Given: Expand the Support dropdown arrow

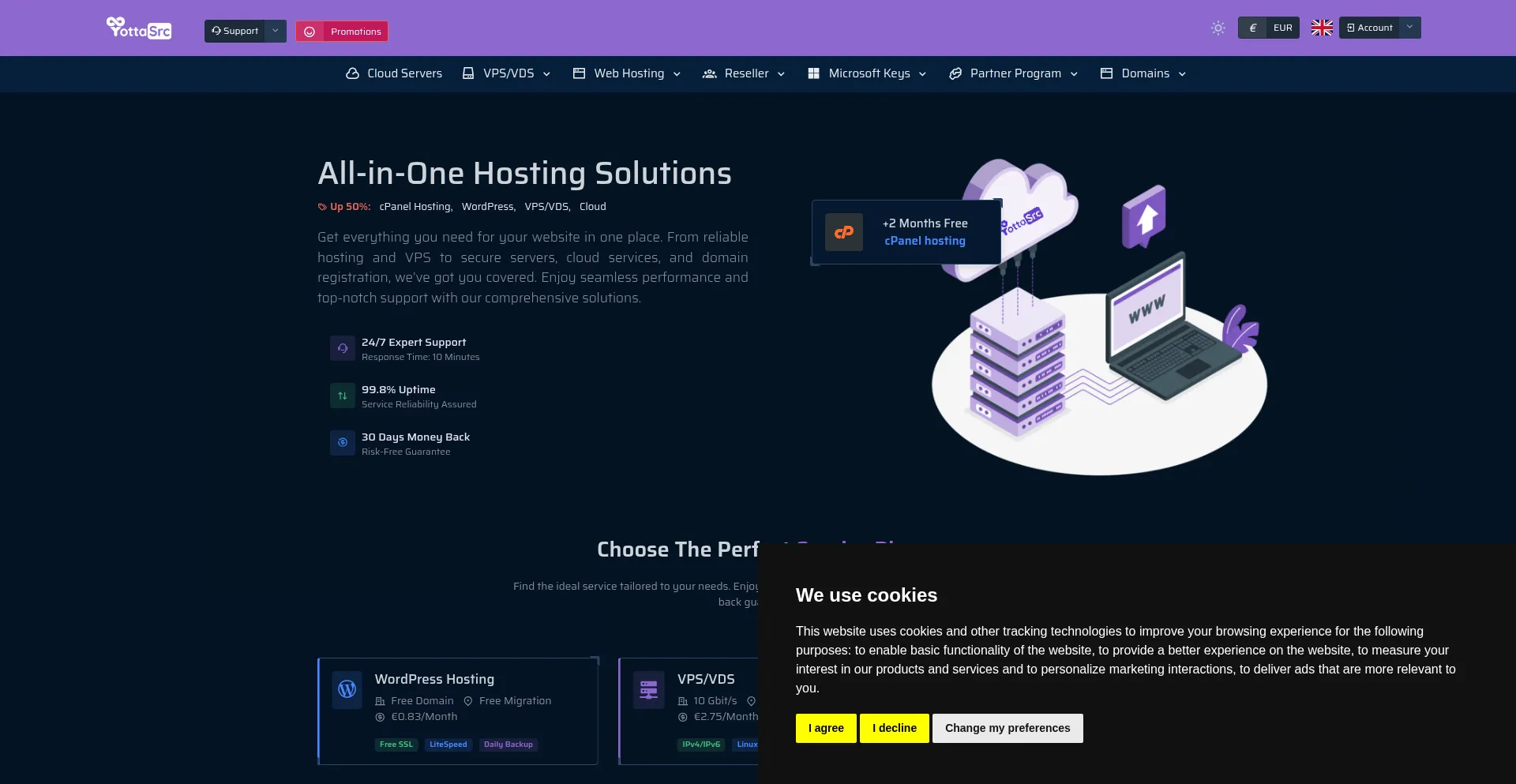Looking at the screenshot, I should coord(276,31).
